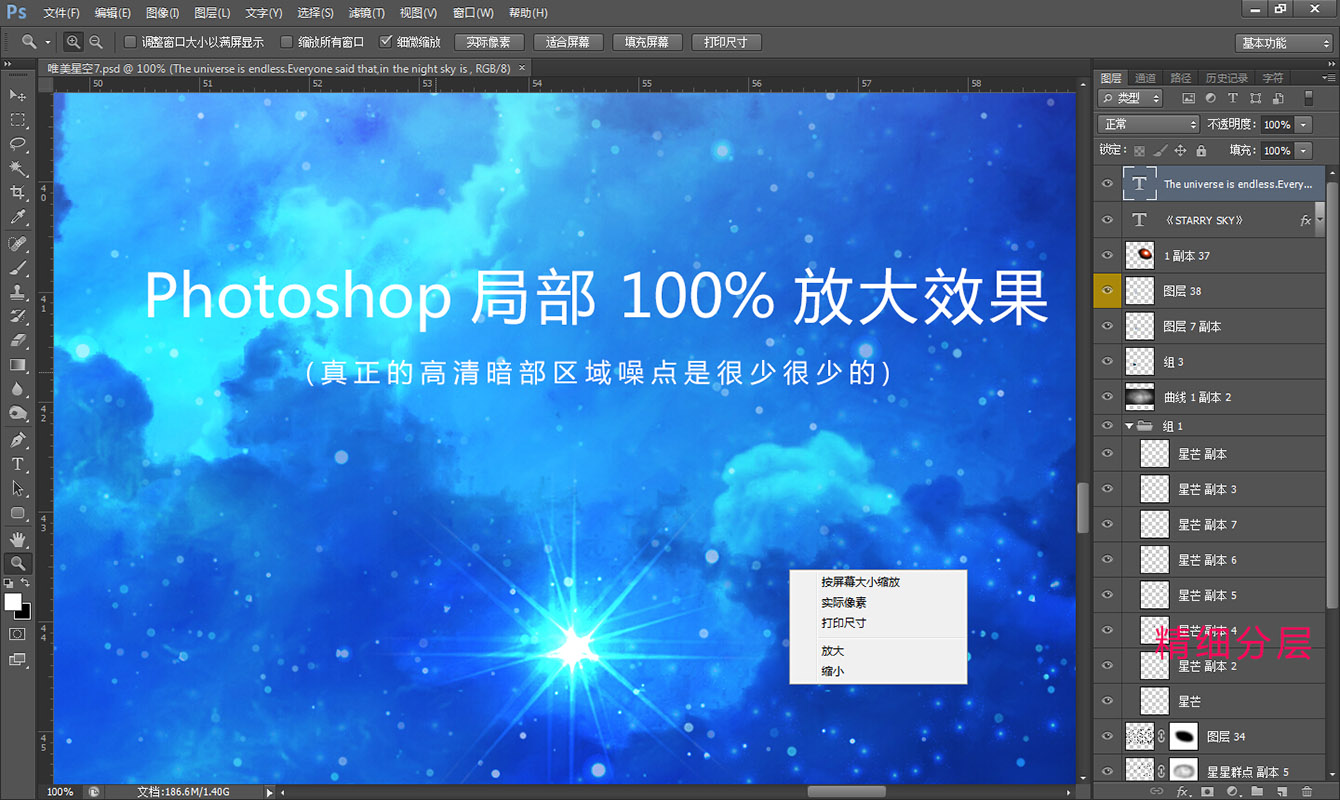Open the 基本功能 workspace dropdown
Image resolution: width=1340 pixels, height=800 pixels.
[1283, 43]
